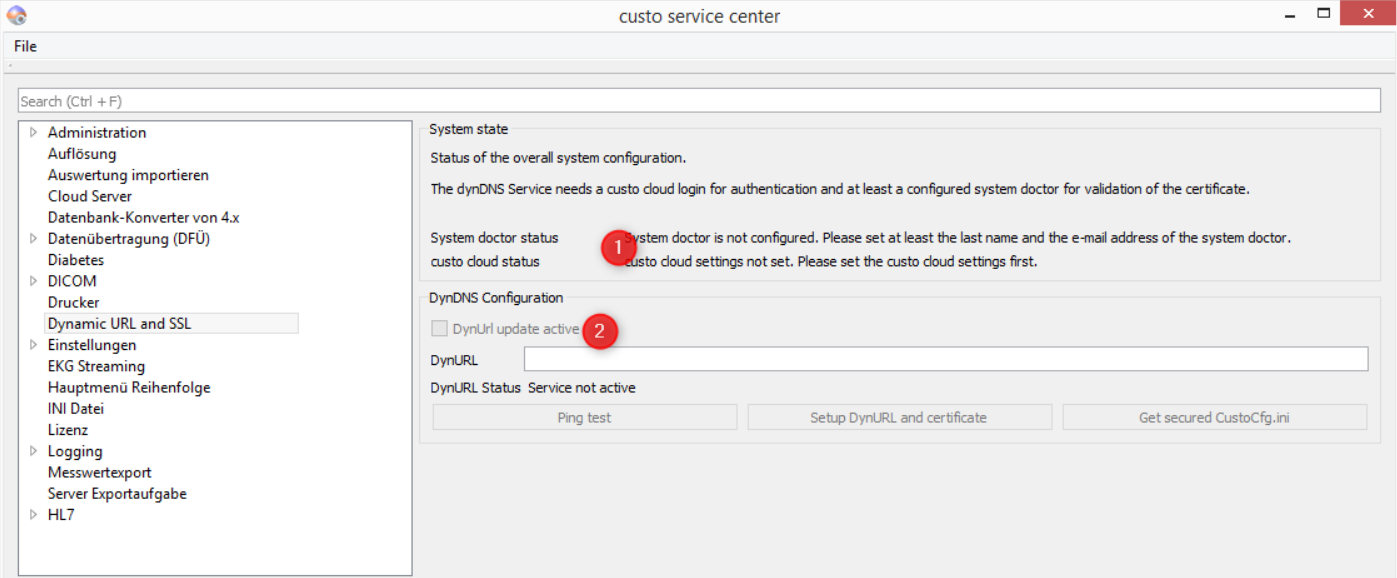1397x578 pixels.
Task: Click red annotation marker number 1
Action: click(x=618, y=246)
